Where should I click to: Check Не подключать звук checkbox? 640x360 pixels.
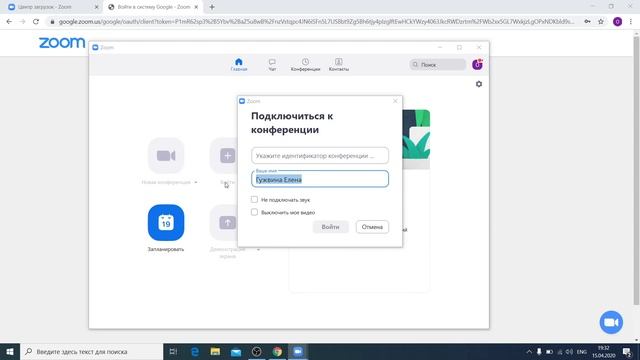(x=254, y=200)
